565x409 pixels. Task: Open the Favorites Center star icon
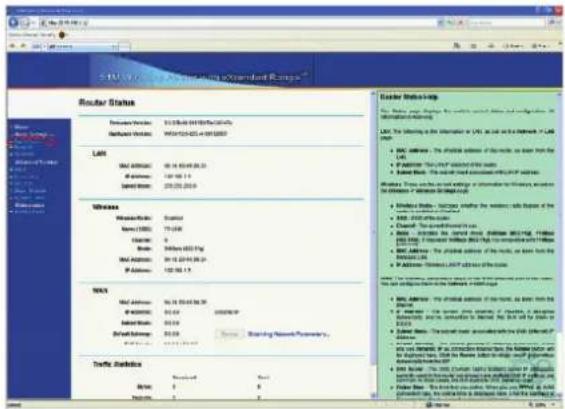(13, 46)
